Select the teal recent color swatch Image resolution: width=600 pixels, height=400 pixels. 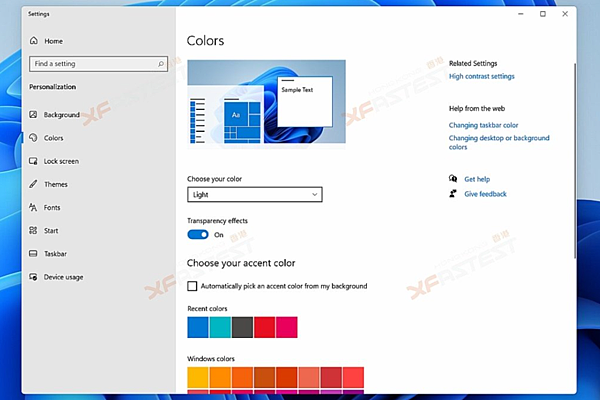pos(220,327)
